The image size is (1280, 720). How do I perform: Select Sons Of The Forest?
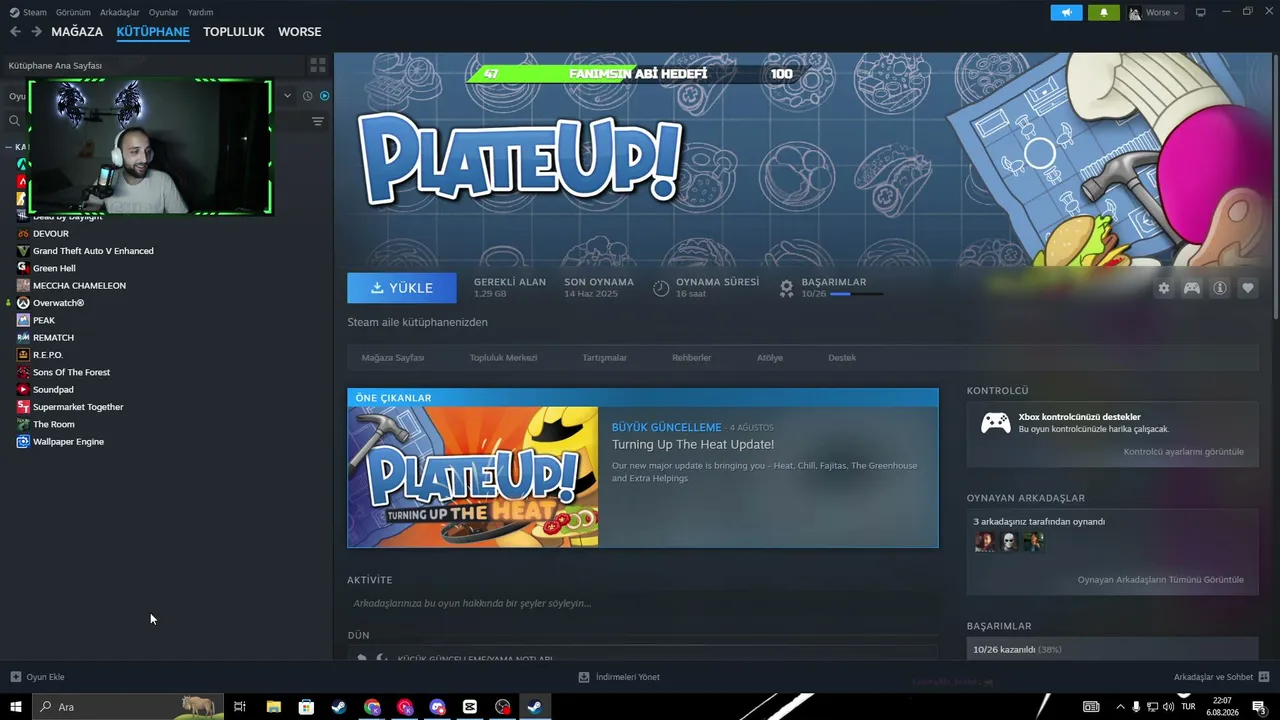pyautogui.click(x=71, y=372)
